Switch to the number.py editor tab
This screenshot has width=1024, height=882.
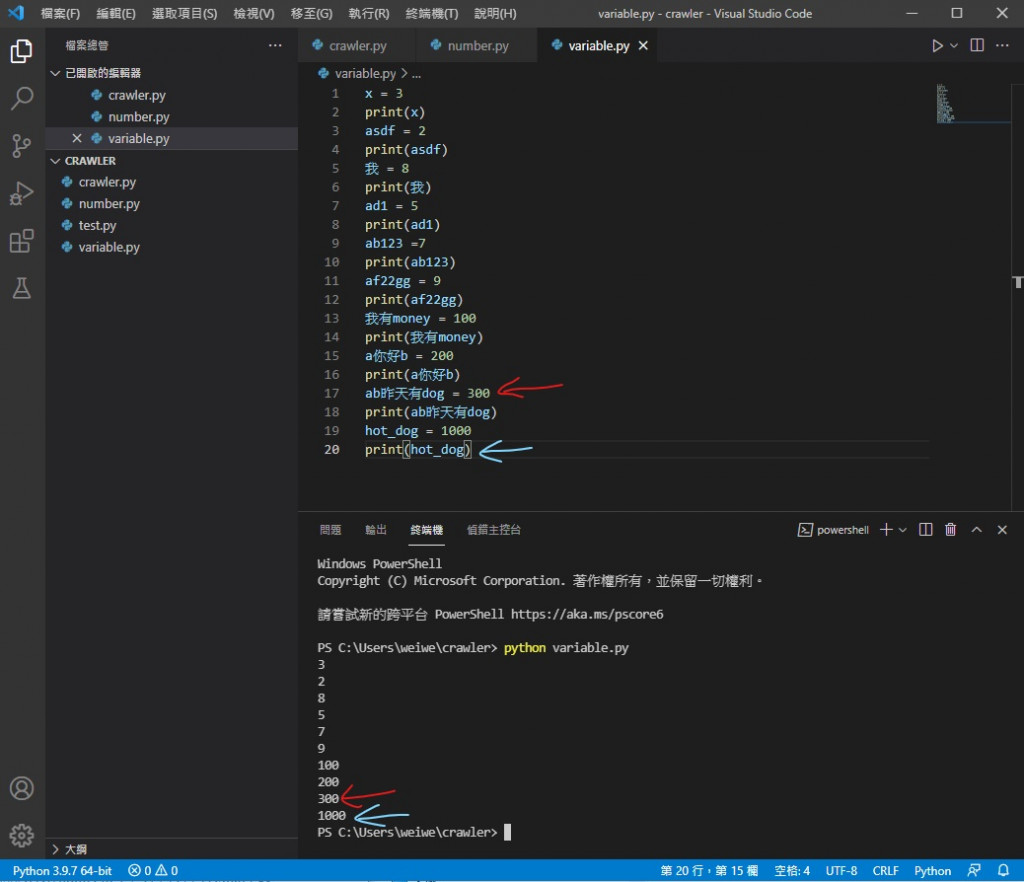pyautogui.click(x=477, y=46)
